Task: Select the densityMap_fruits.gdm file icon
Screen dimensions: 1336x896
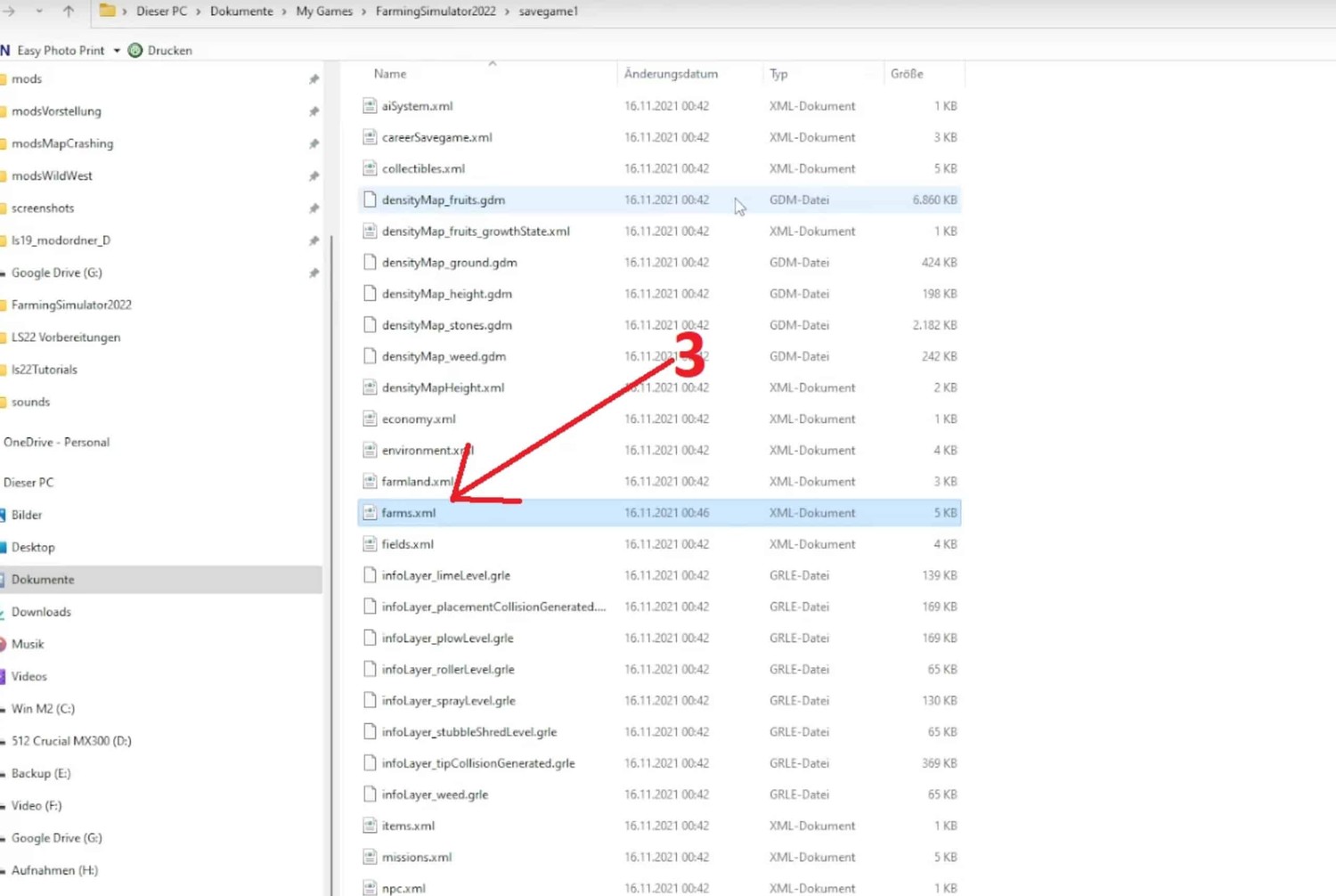Action: [x=370, y=200]
